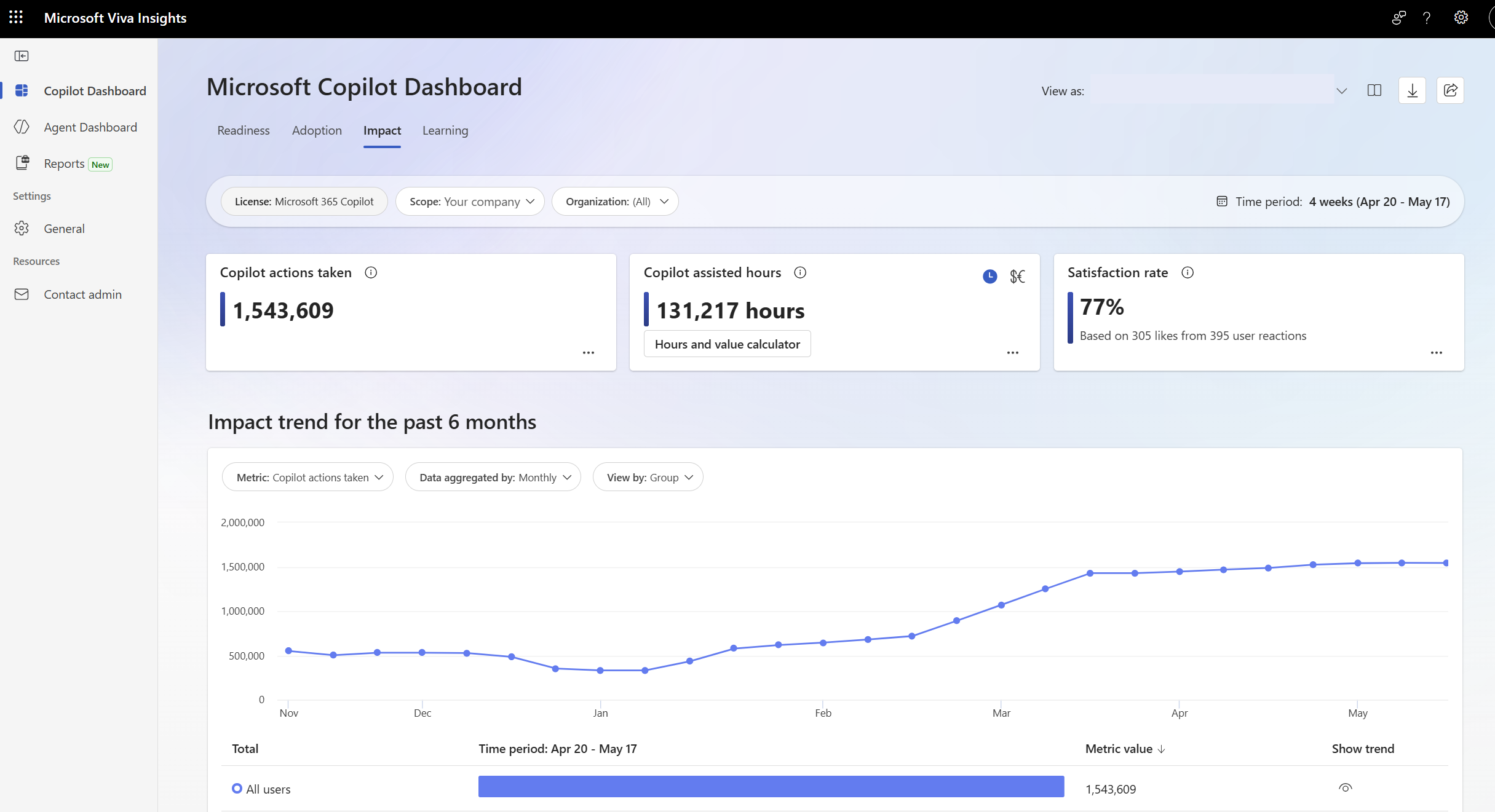Open the Scope: Your company dropdown
Image resolution: width=1495 pixels, height=812 pixels.
coord(470,202)
